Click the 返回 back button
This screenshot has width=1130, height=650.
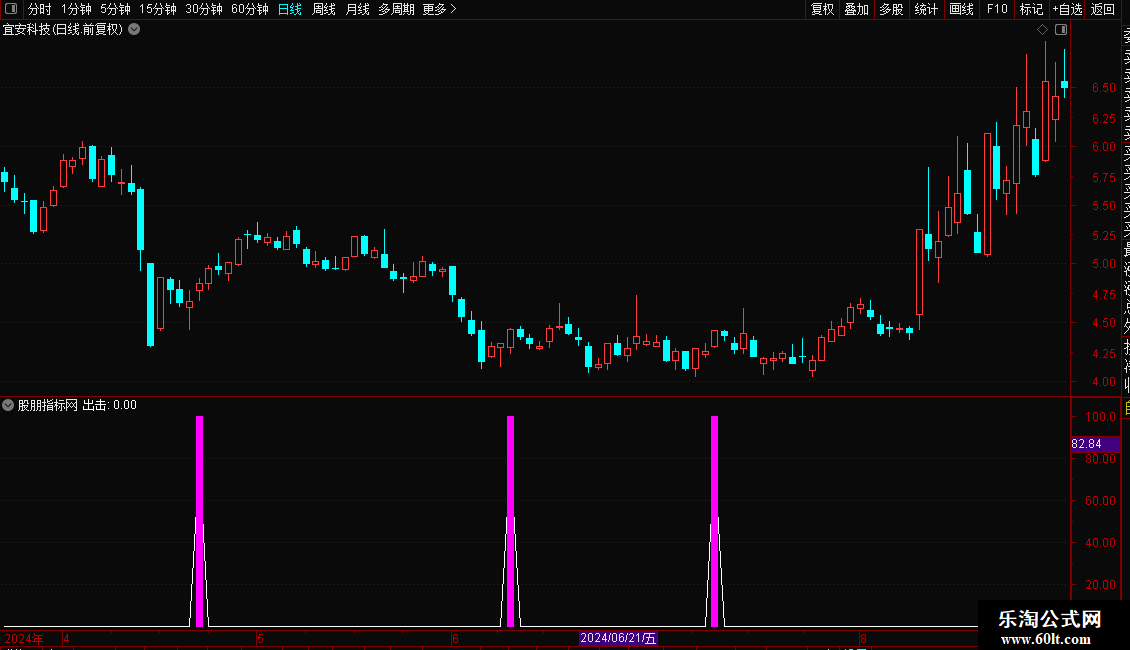point(1103,9)
